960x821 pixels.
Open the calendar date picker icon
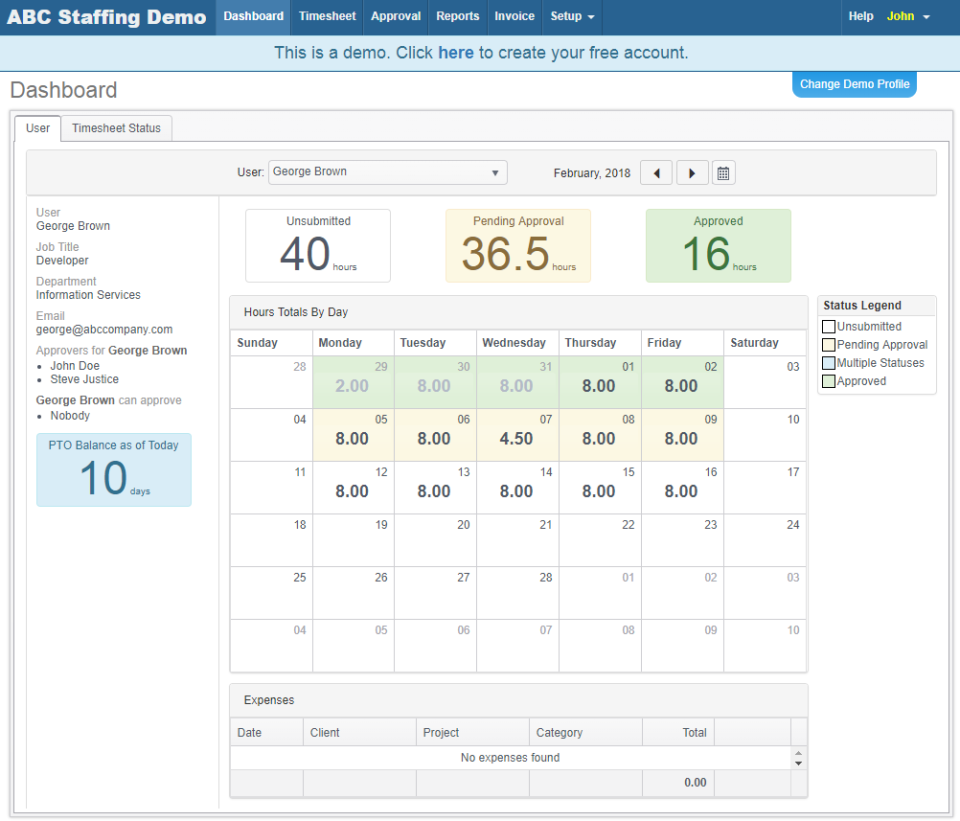(x=723, y=172)
